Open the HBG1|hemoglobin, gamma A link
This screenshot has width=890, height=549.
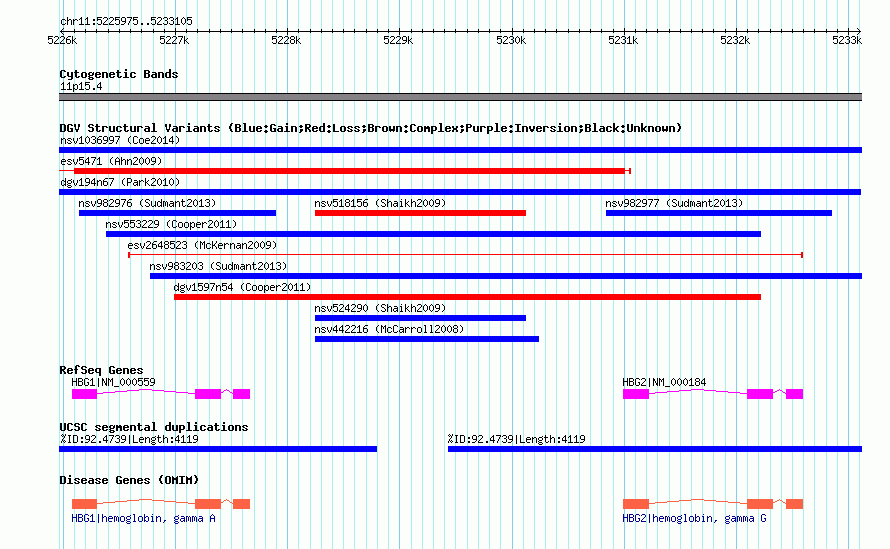pyautogui.click(x=143, y=518)
